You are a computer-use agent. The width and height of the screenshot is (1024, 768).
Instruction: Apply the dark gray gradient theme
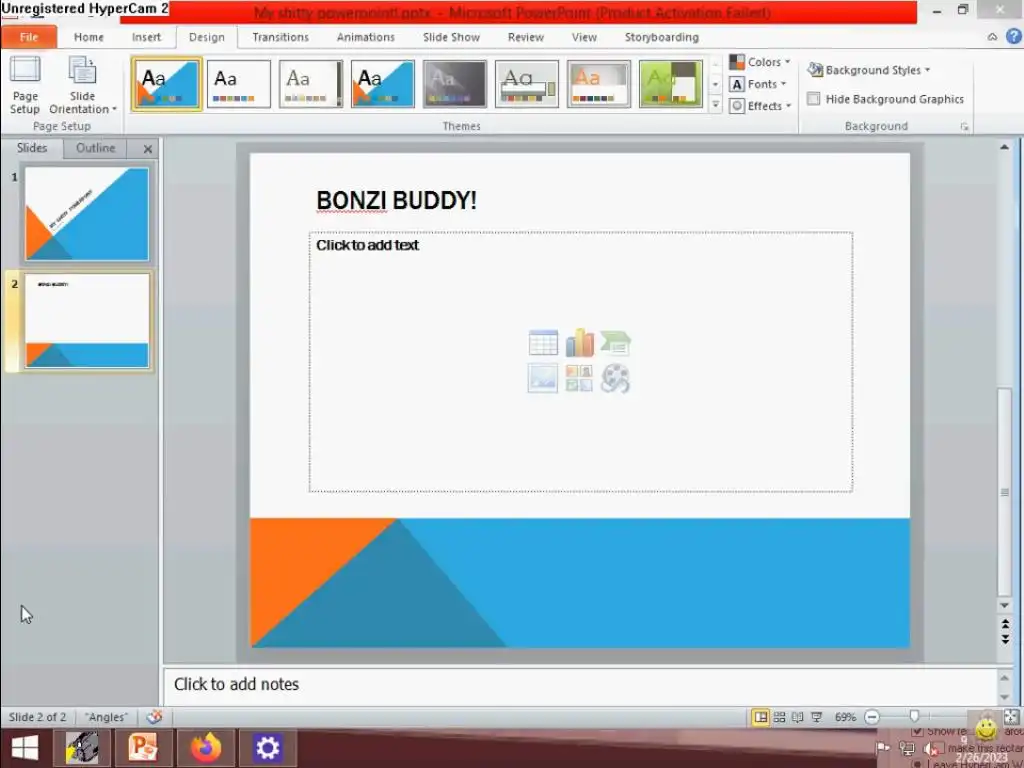(455, 84)
